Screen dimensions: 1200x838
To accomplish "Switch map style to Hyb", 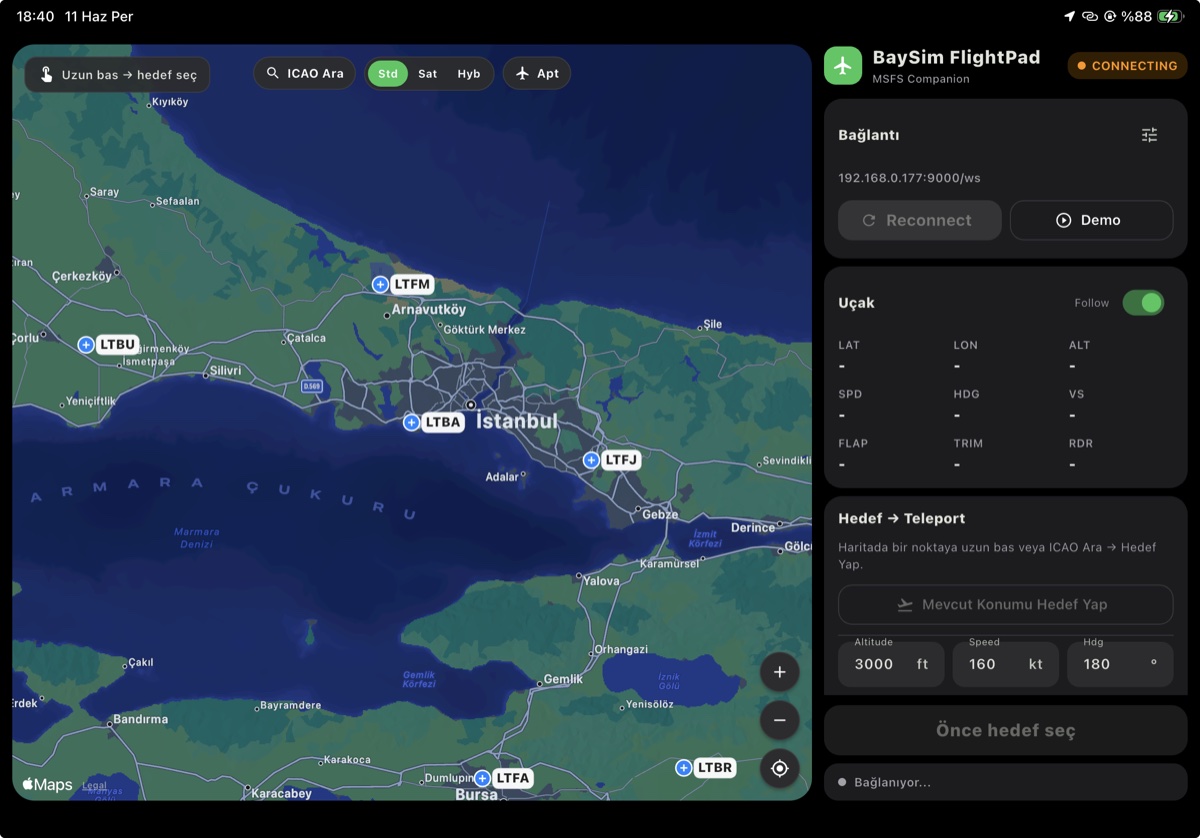I will tap(469, 74).
